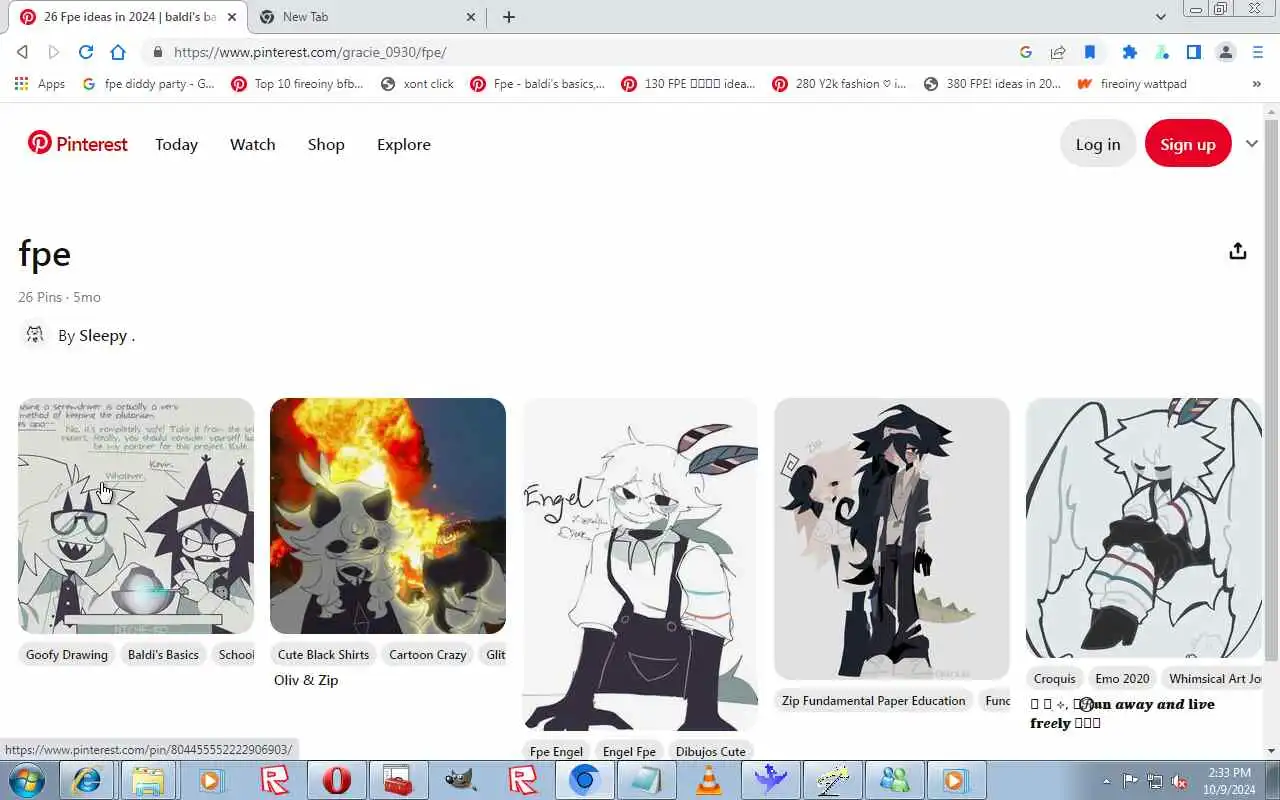The width and height of the screenshot is (1280, 800).
Task: Open the Sleepy . author link
Action: pos(107,336)
